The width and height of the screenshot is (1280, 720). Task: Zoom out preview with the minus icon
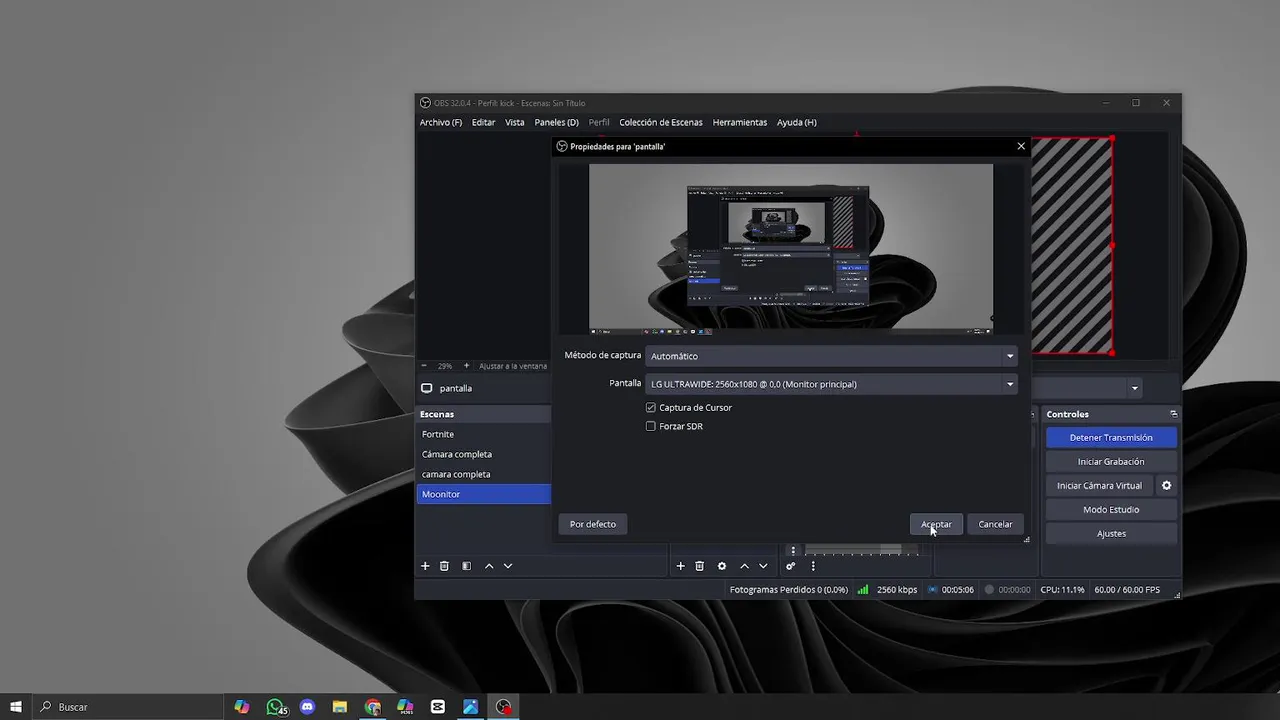[424, 366]
